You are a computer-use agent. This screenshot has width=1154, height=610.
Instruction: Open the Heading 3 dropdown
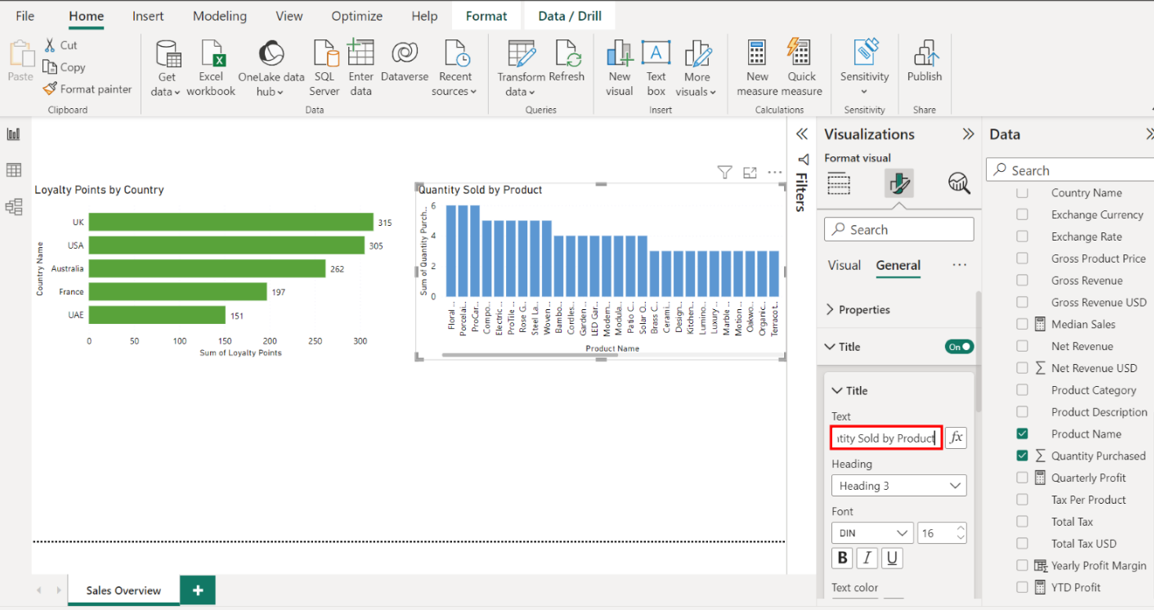click(x=898, y=486)
